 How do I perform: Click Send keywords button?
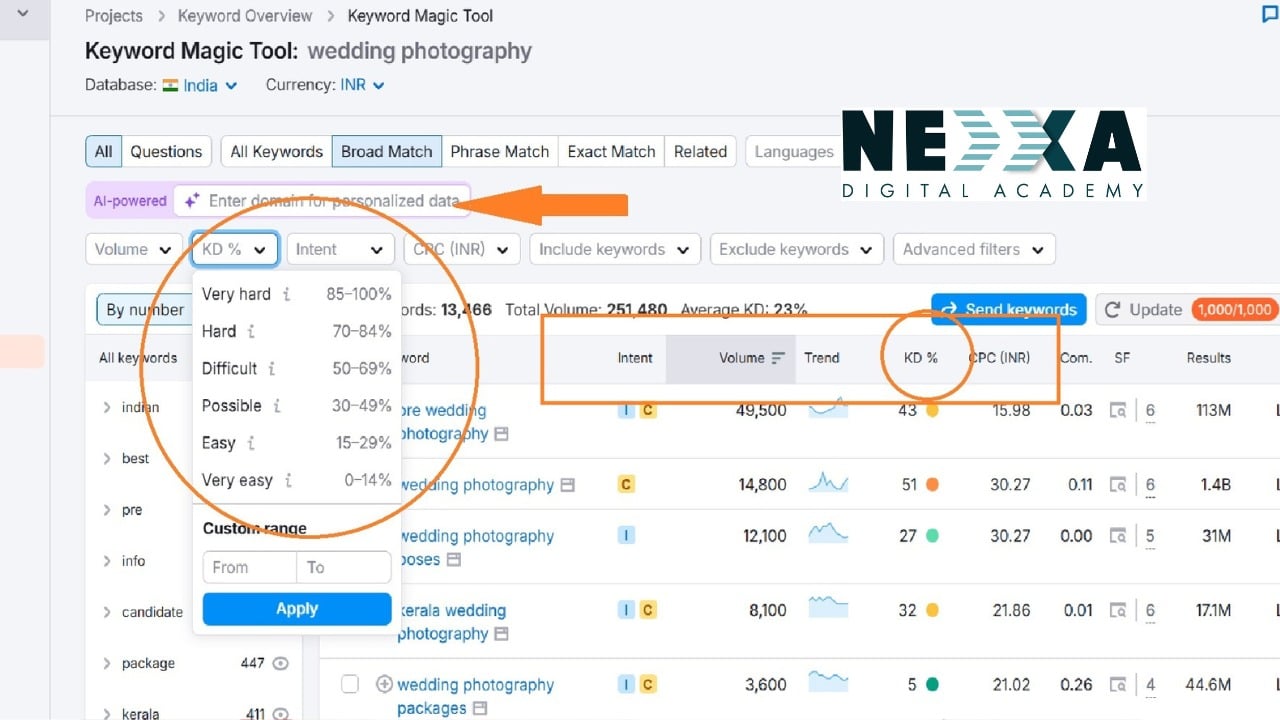[1009, 310]
